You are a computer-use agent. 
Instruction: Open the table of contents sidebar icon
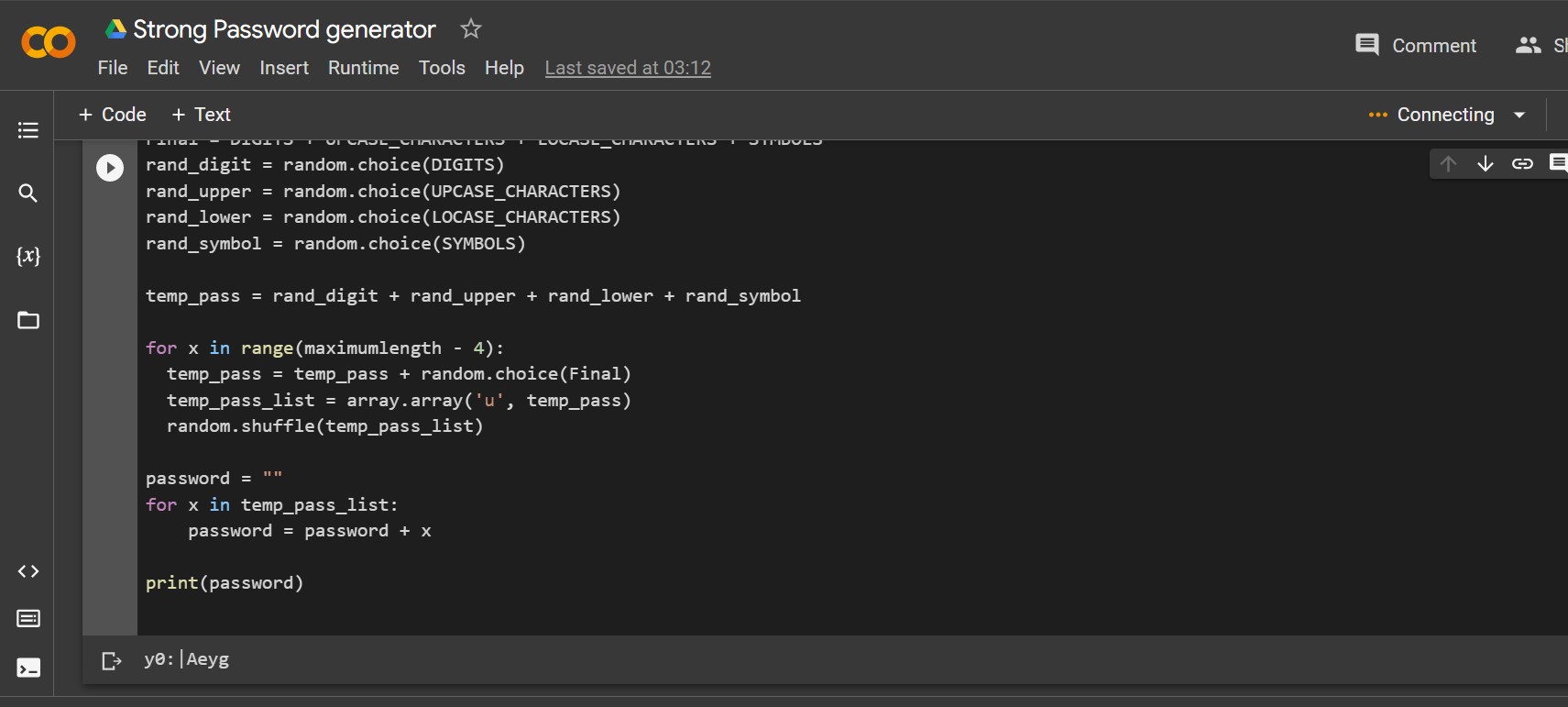28,130
